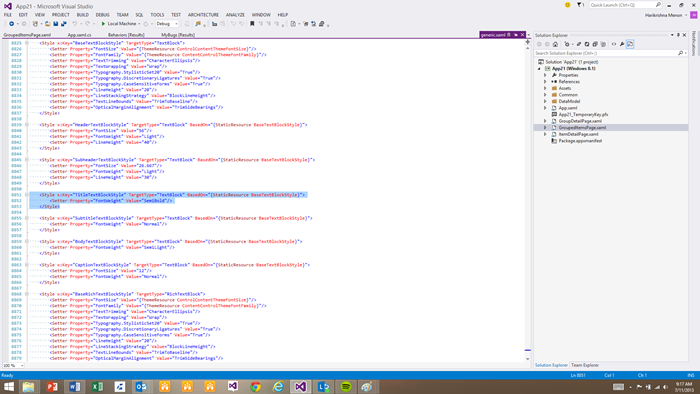Screen dimensions: 700x394
Task: Open the Solution Explorer window options dropdown
Action: [x=672, y=35]
